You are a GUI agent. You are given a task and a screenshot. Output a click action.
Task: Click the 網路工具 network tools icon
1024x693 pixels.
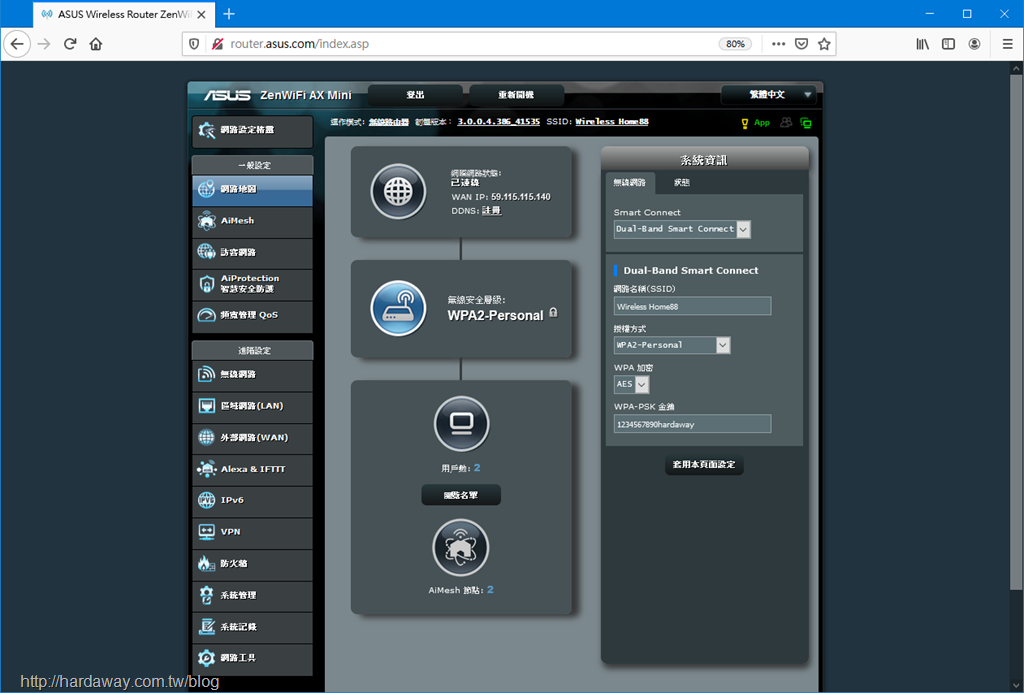[206, 658]
